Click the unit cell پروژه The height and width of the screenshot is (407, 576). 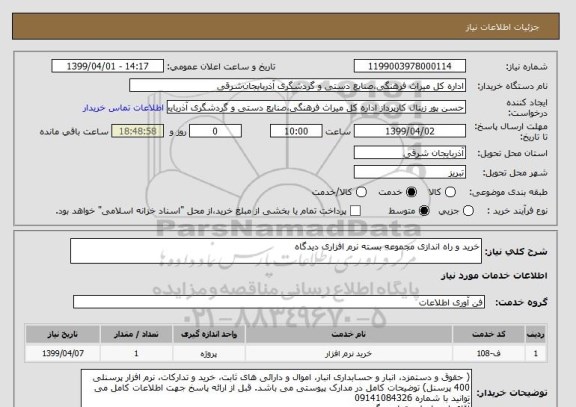click(x=209, y=354)
